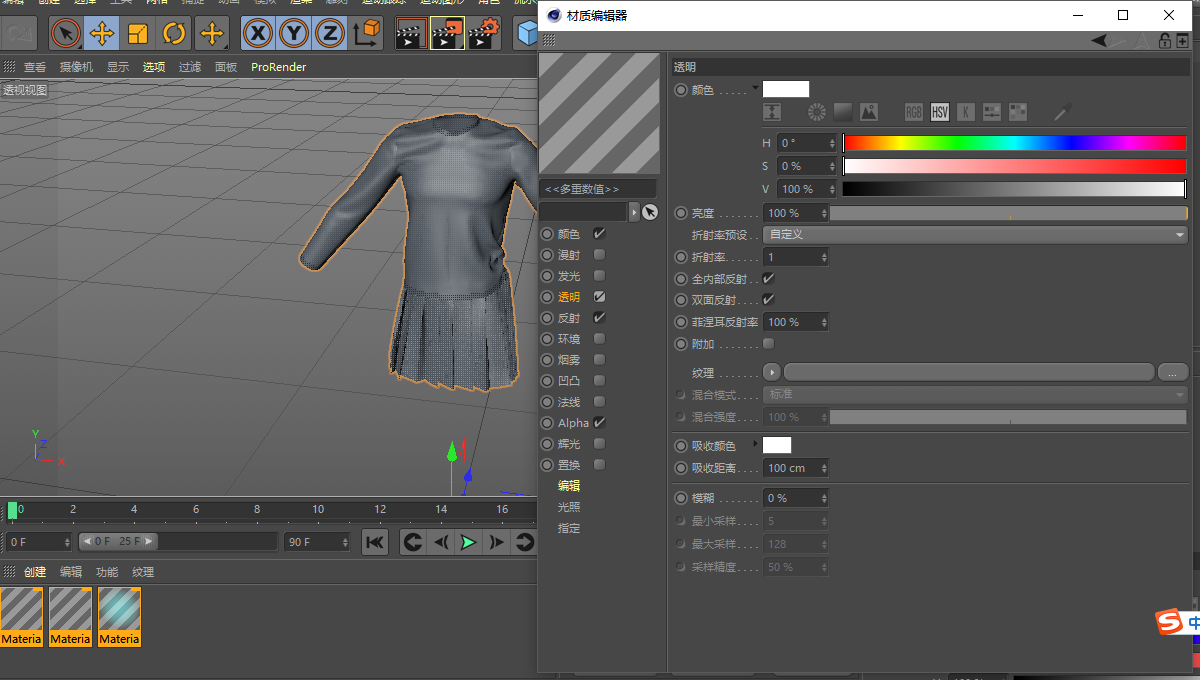Disable the 反射 channel checkbox
The width and height of the screenshot is (1200, 680).
(599, 318)
